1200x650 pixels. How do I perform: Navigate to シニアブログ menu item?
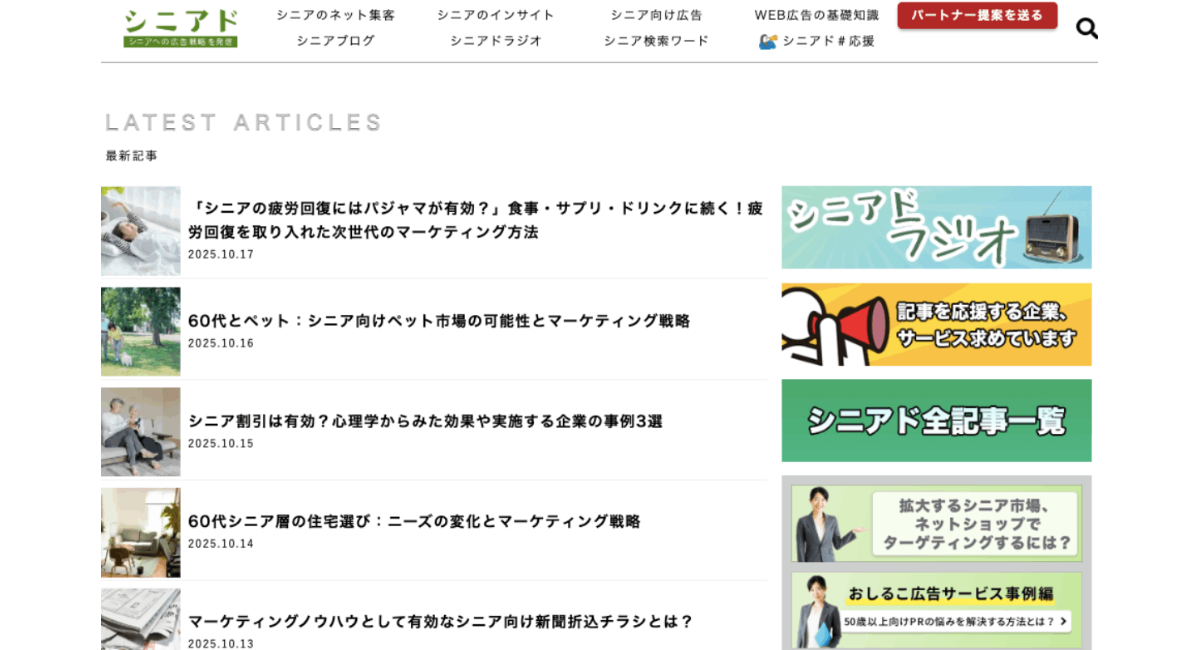click(x=335, y=41)
